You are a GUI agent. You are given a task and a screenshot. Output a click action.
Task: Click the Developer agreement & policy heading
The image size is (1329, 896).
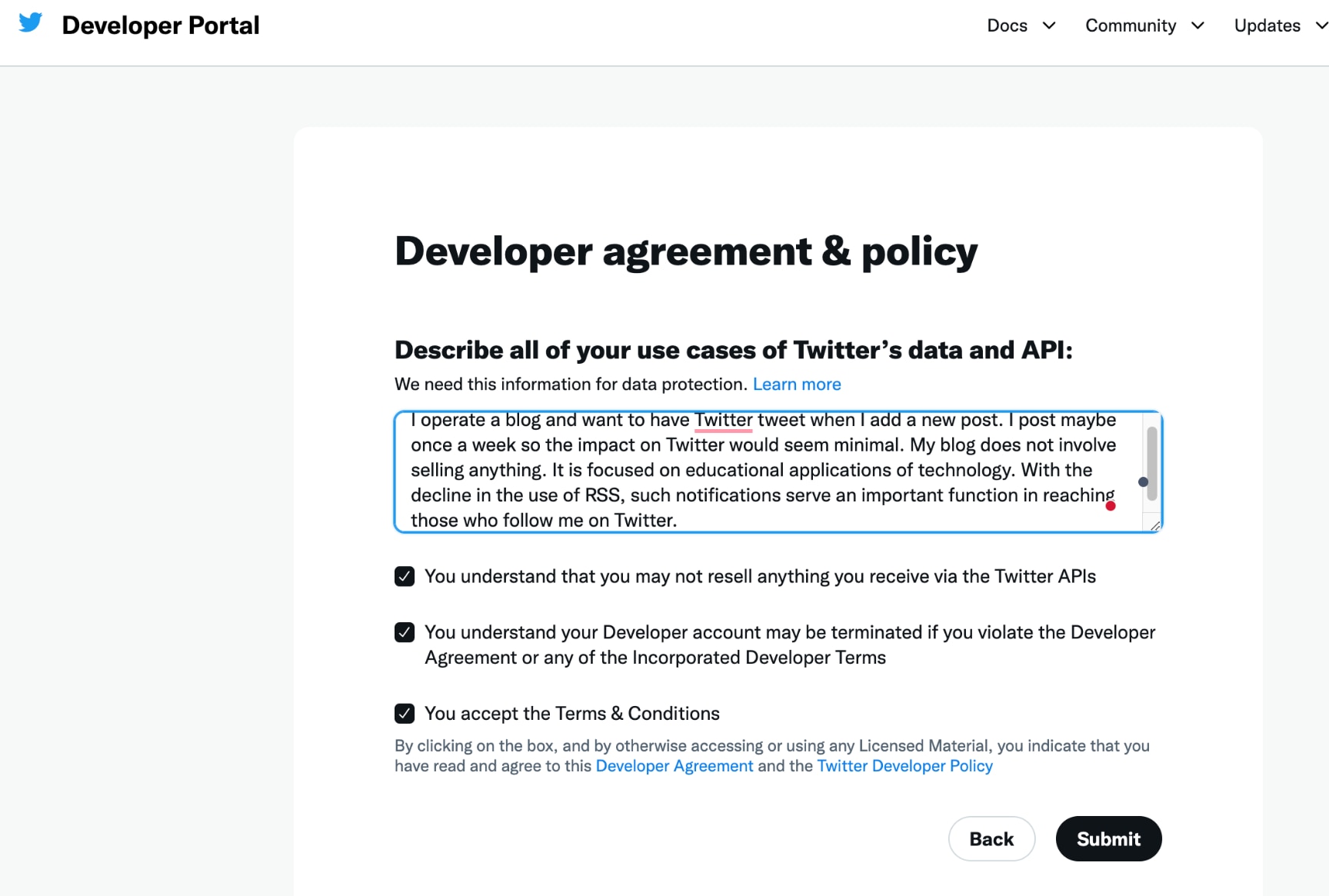tap(686, 251)
